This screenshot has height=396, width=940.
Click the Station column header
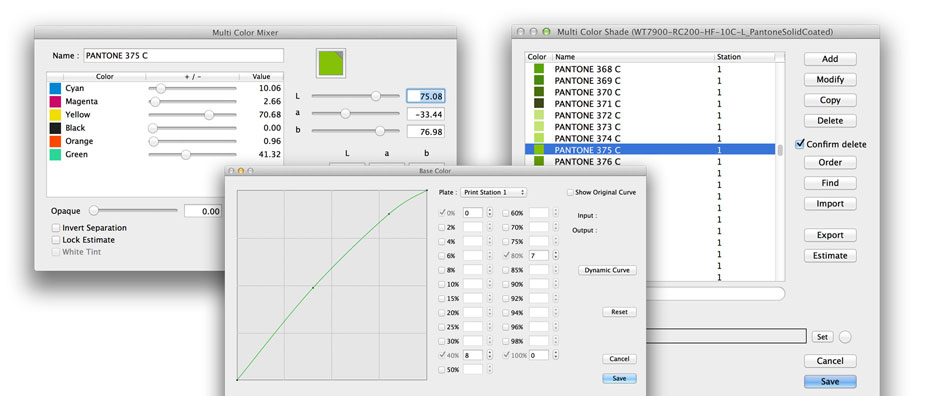[x=745, y=57]
